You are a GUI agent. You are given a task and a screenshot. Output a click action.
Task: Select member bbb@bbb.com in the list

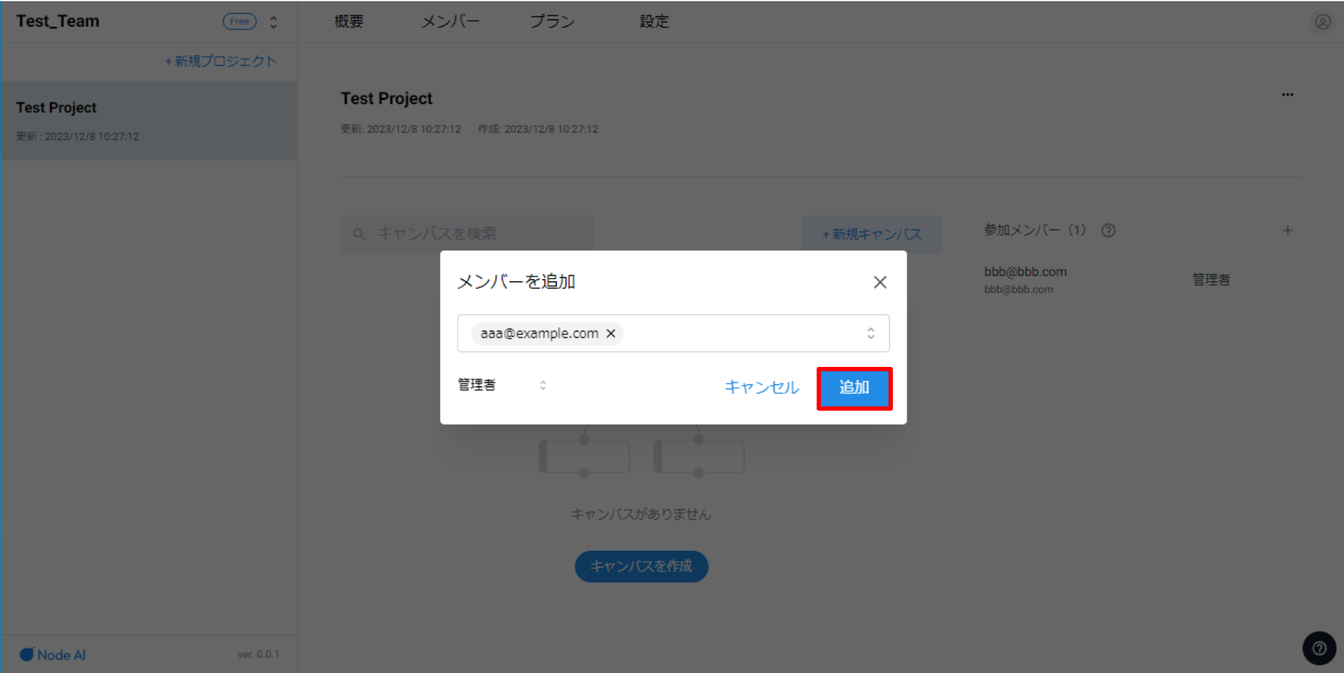click(1025, 279)
